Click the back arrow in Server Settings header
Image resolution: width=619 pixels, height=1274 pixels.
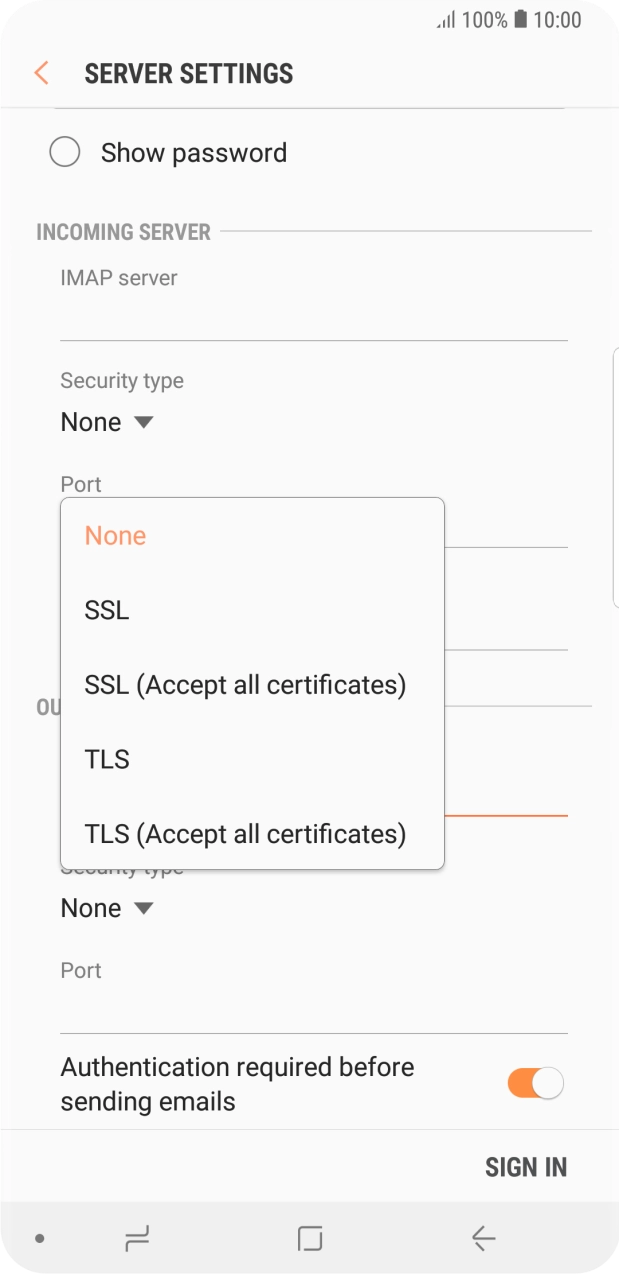coord(39,73)
